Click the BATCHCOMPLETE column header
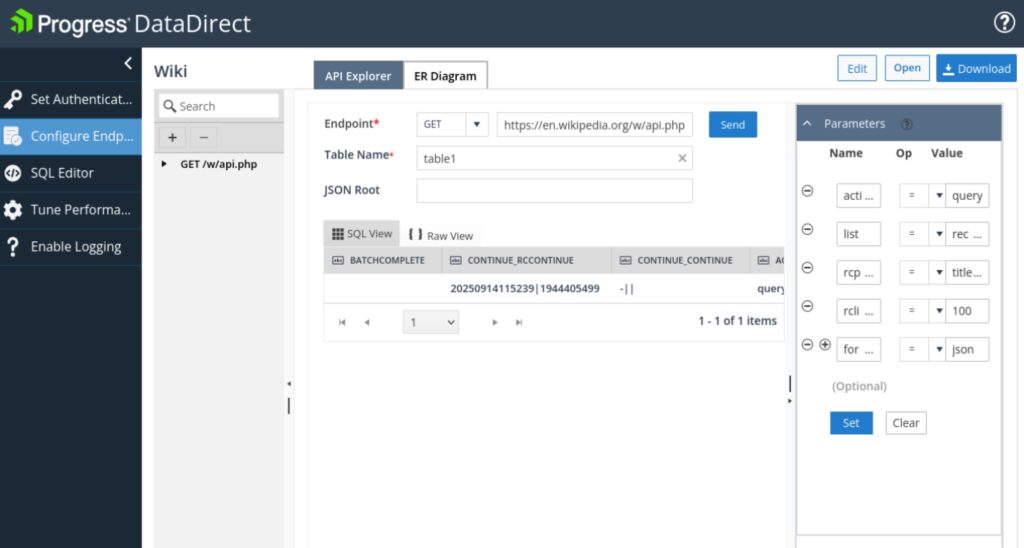The image size is (1024, 548). pyautogui.click(x=383, y=260)
